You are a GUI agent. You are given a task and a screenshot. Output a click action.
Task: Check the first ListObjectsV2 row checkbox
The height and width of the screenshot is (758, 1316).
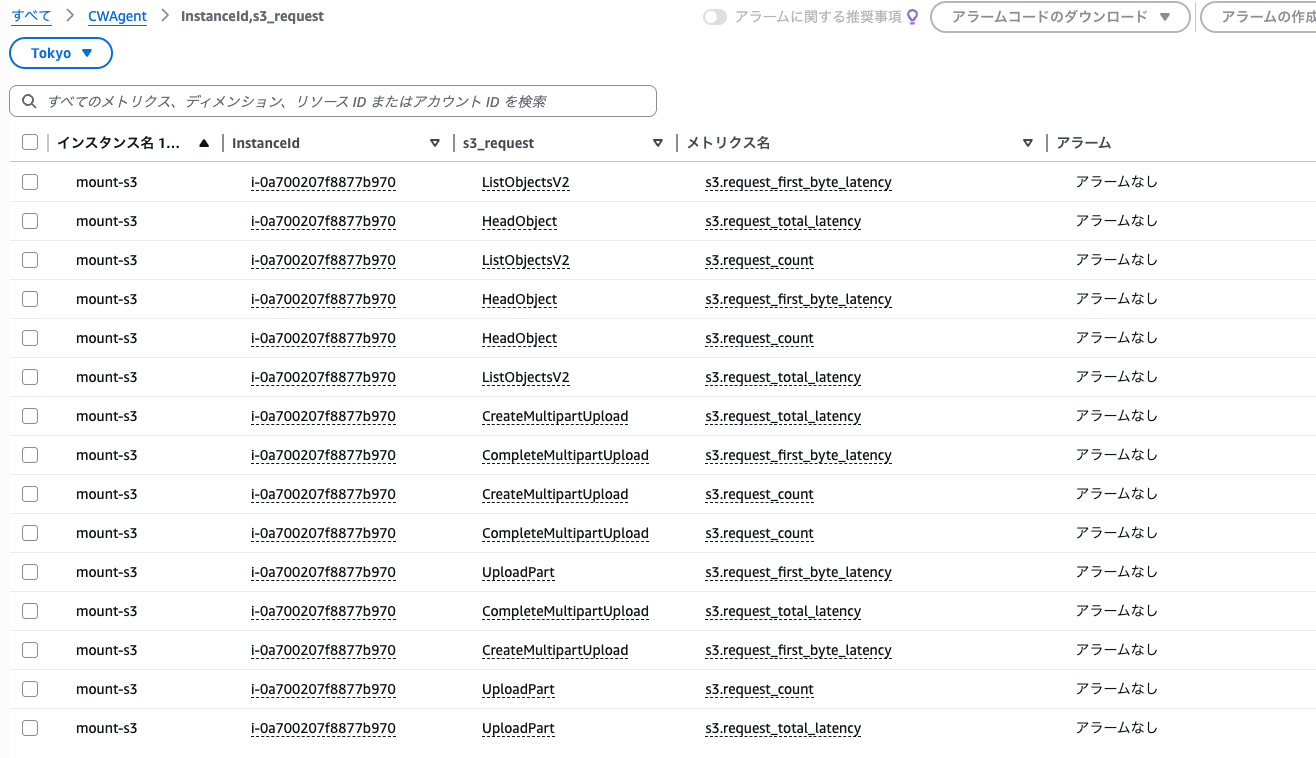(x=29, y=181)
